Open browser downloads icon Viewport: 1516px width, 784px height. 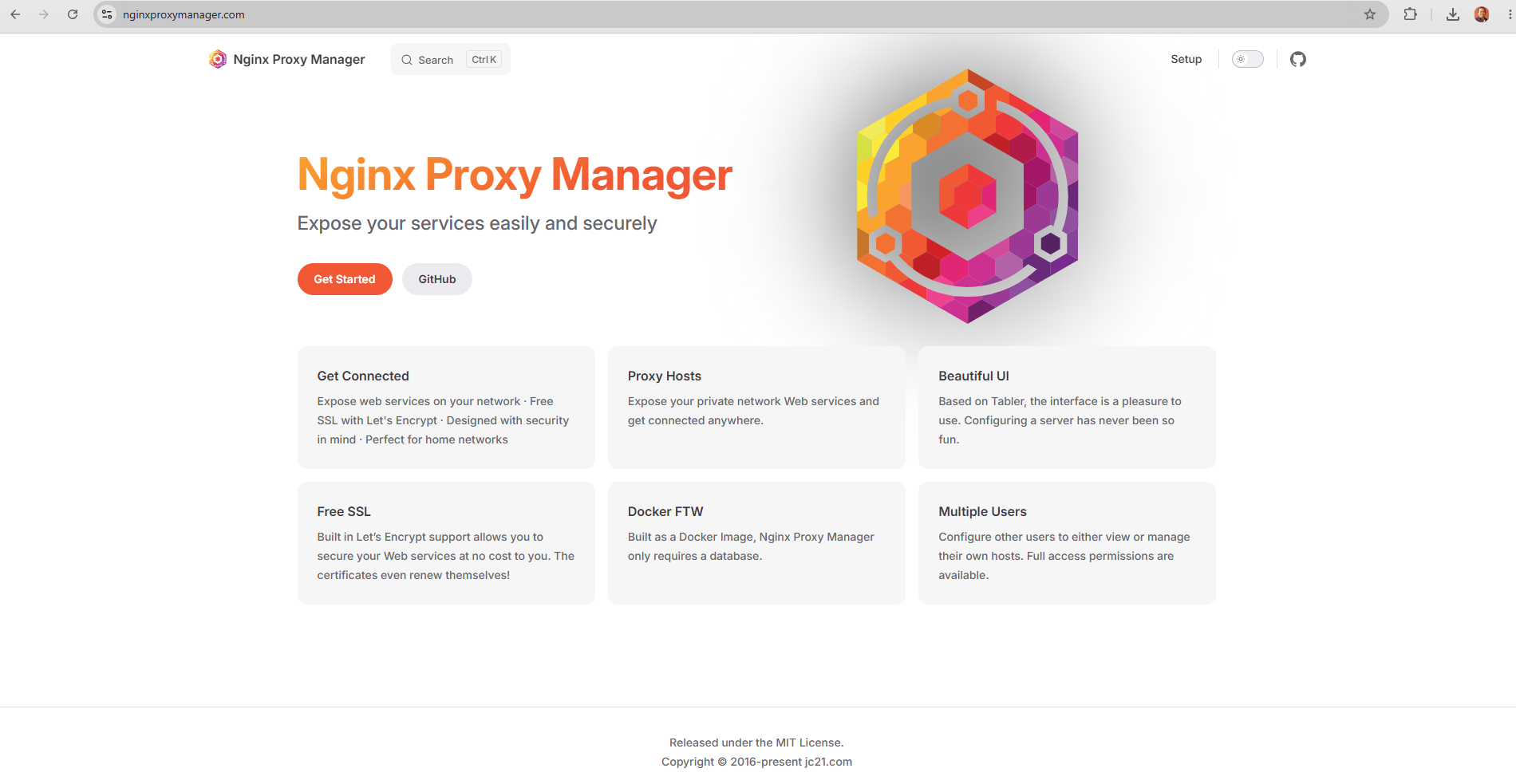coord(1453,14)
